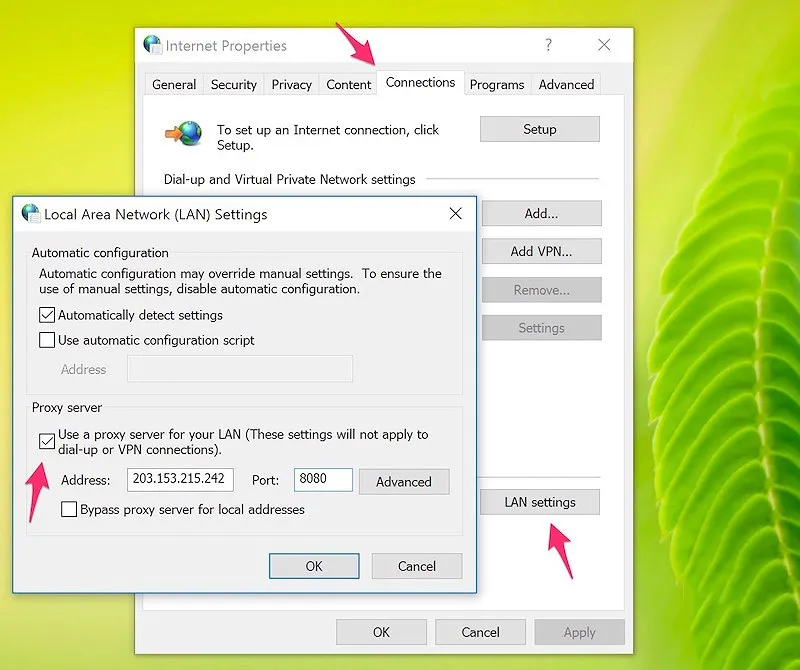Click the globe icon in LAN Settings title bar
The width and height of the screenshot is (800, 670).
[x=31, y=213]
